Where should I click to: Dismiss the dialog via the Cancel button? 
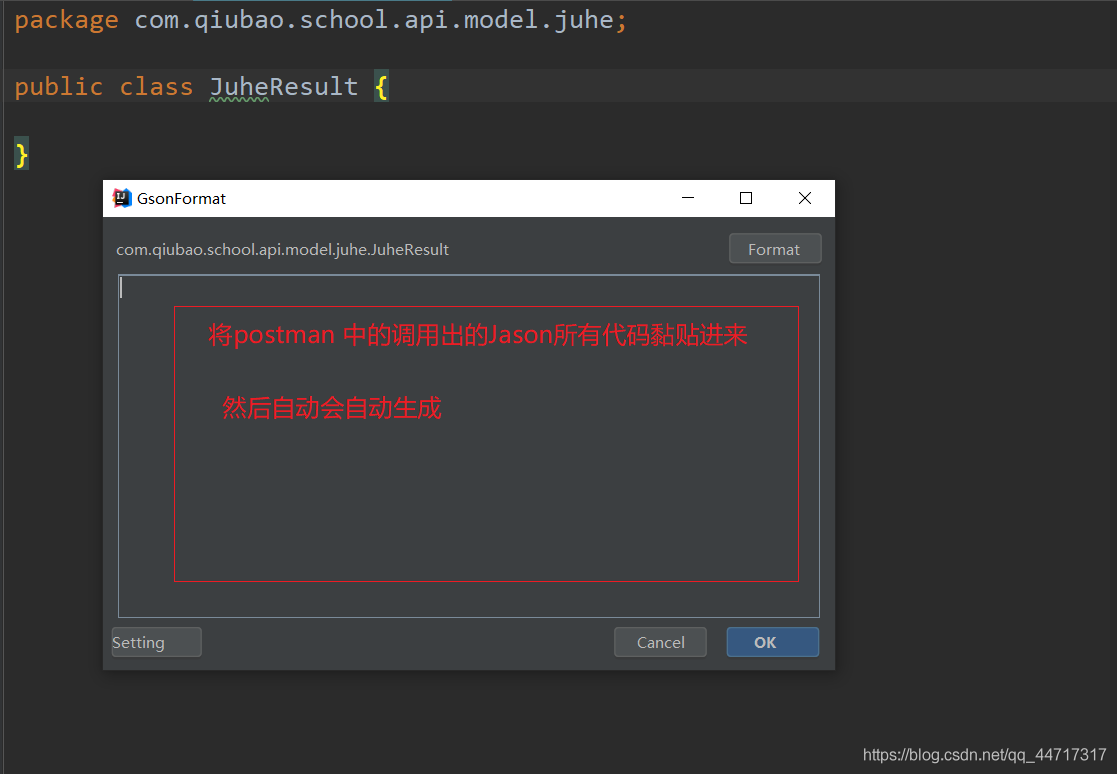pyautogui.click(x=660, y=642)
